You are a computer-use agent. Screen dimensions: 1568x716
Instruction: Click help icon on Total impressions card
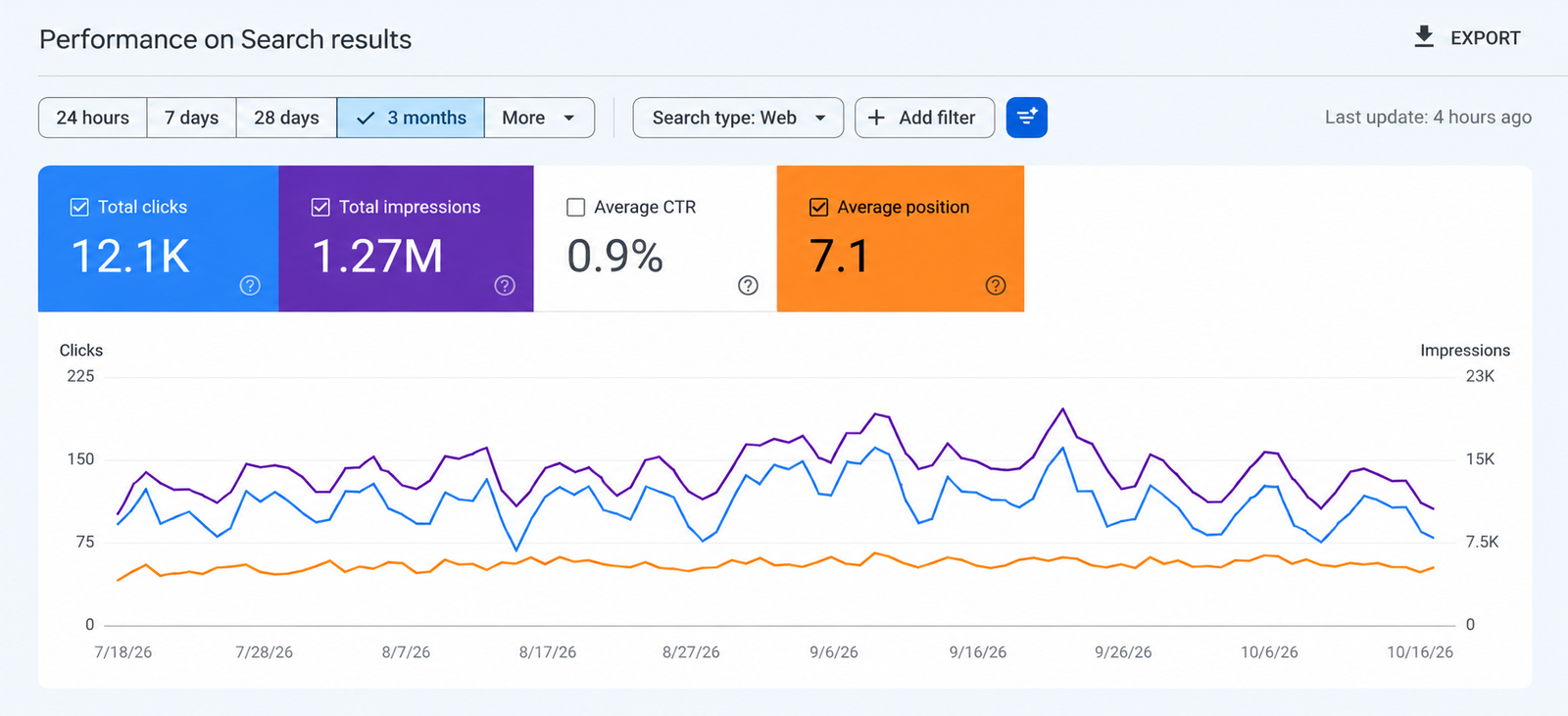coord(505,285)
